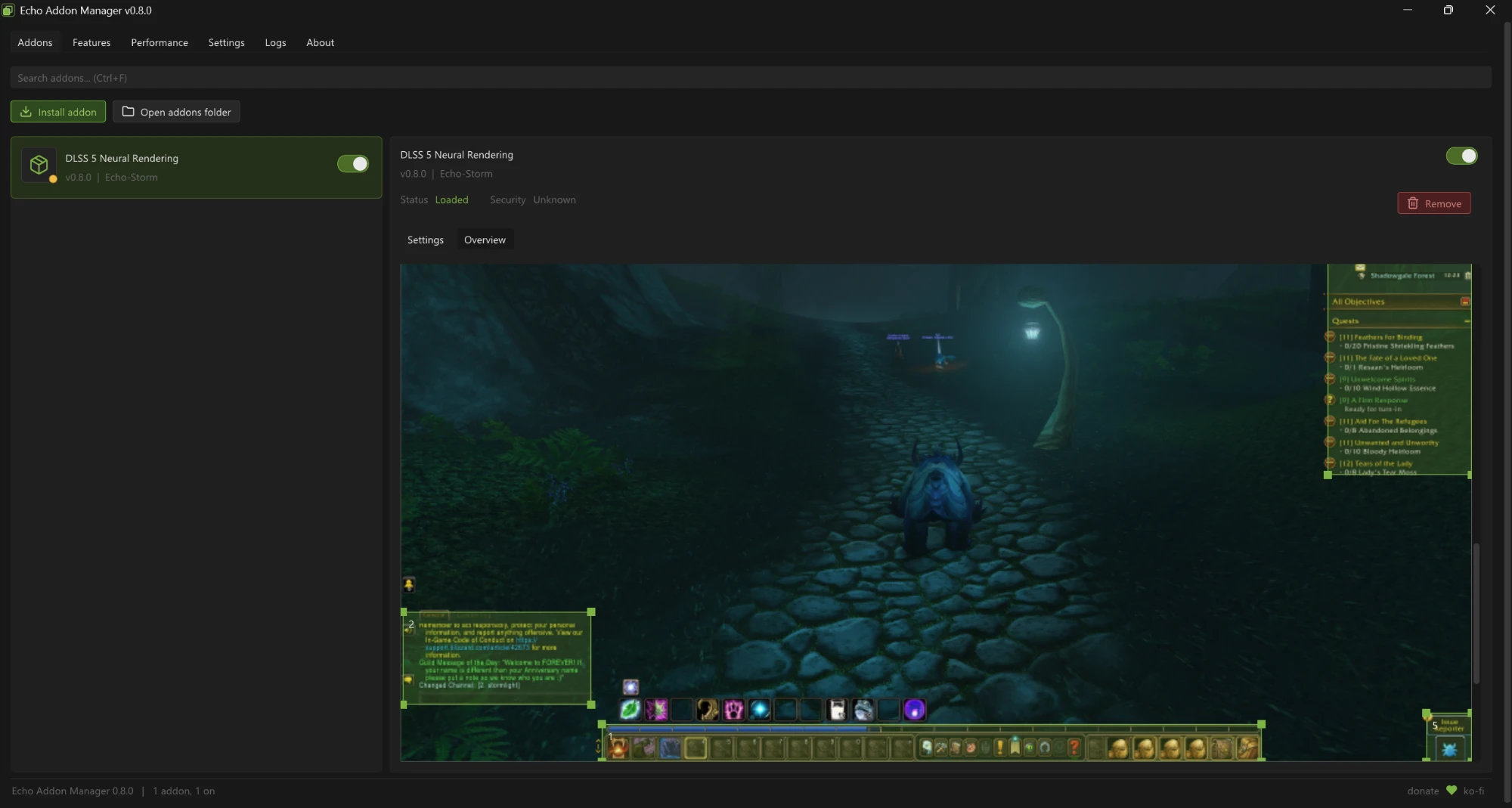Switch to the addon's Settings sub-tab

[426, 240]
